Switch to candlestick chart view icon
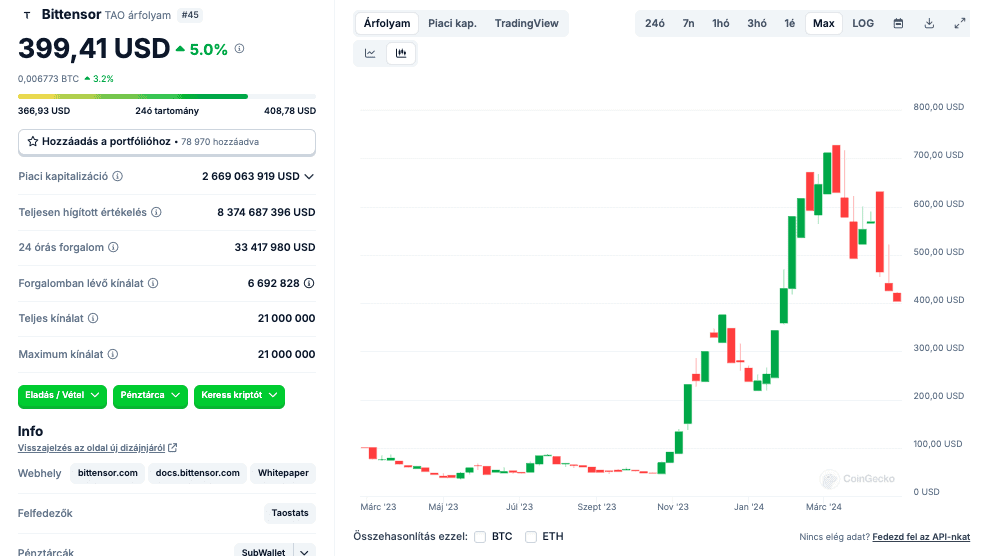The image size is (1000, 556). click(x=401, y=54)
